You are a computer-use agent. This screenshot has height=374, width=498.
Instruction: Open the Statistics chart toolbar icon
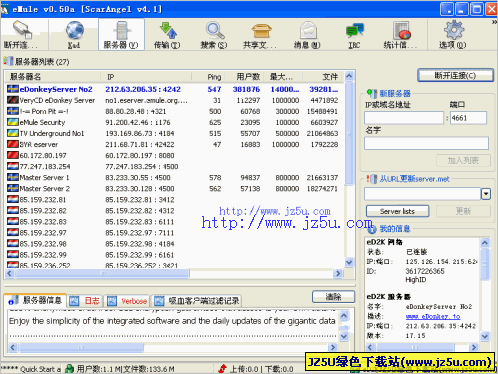[x=401, y=30]
